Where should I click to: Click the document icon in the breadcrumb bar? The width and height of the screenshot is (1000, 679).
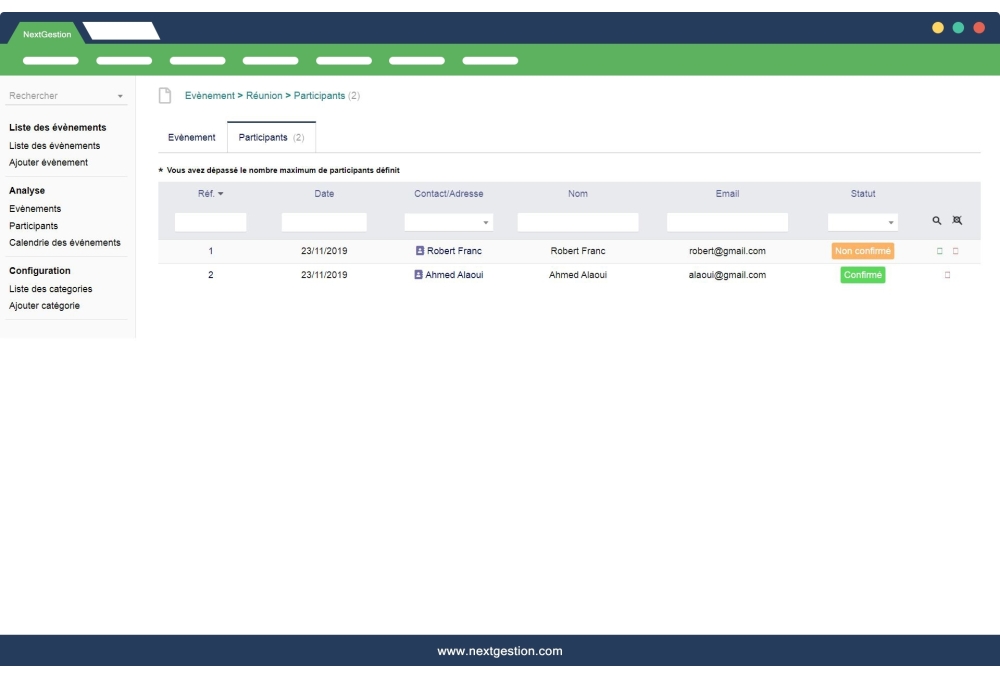coord(167,94)
